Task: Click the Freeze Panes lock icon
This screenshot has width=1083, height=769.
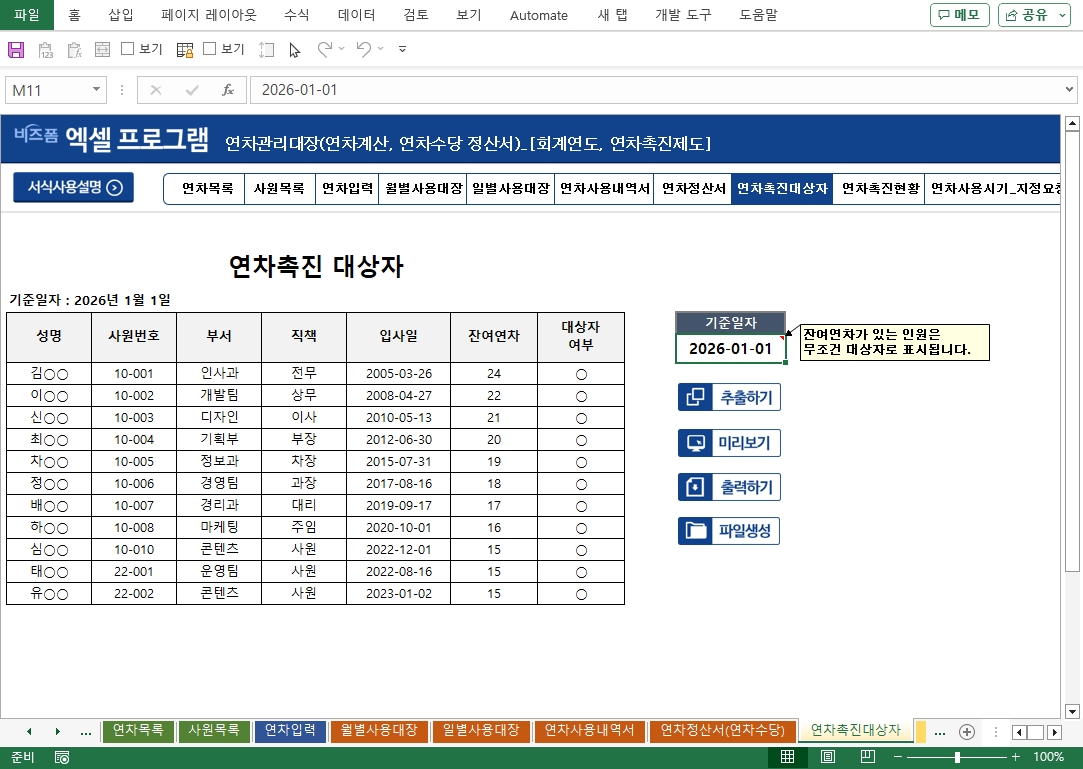Action: pyautogui.click(x=185, y=49)
